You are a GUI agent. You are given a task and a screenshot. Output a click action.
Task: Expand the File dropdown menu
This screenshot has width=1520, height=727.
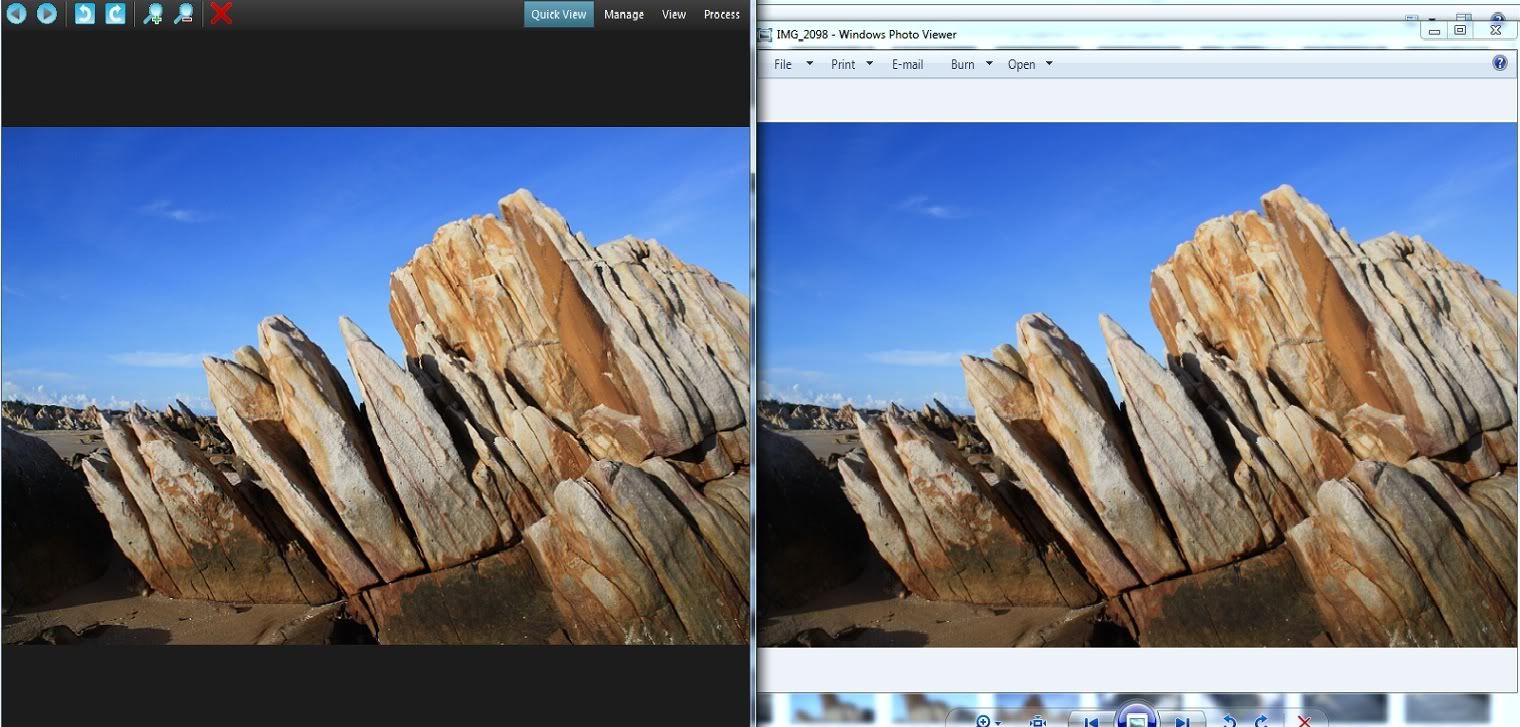[x=791, y=64]
